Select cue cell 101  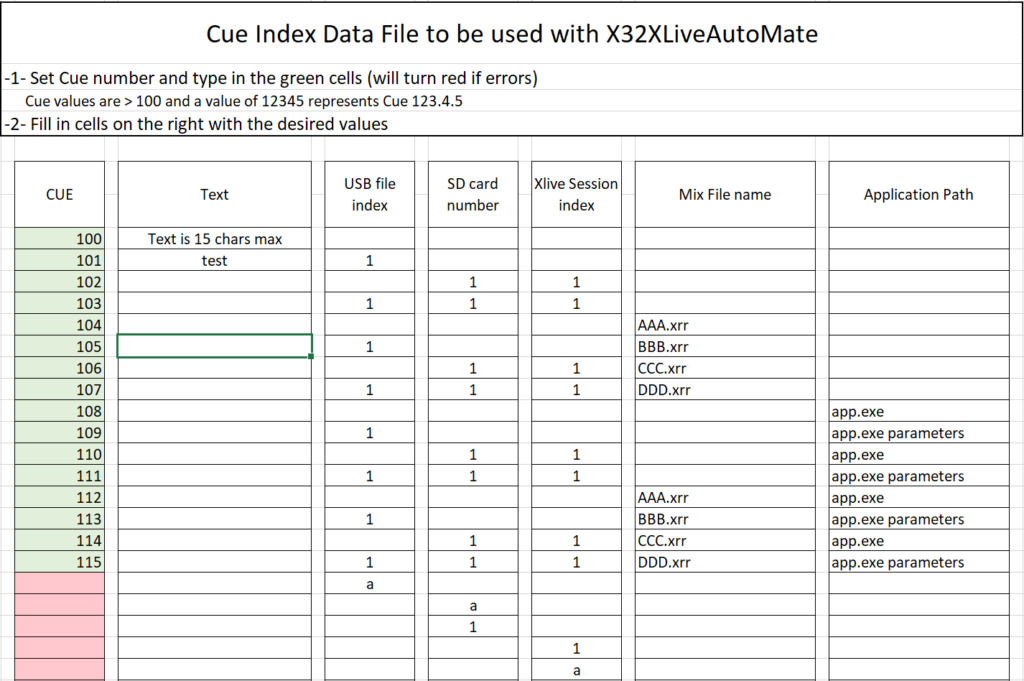pos(59,260)
